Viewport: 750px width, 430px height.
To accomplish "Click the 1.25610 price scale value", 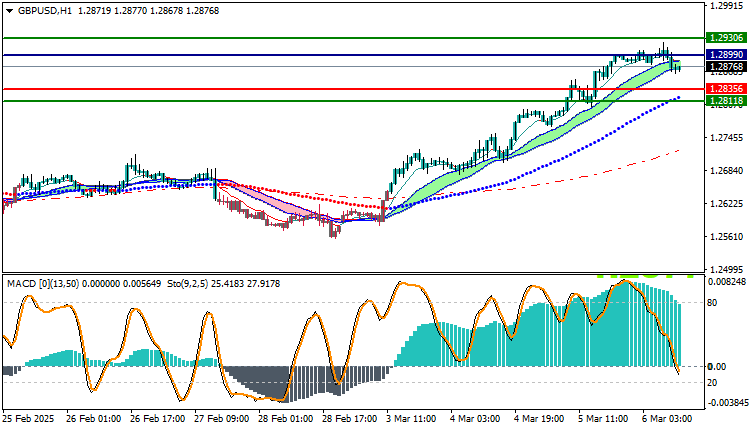I will click(x=727, y=237).
